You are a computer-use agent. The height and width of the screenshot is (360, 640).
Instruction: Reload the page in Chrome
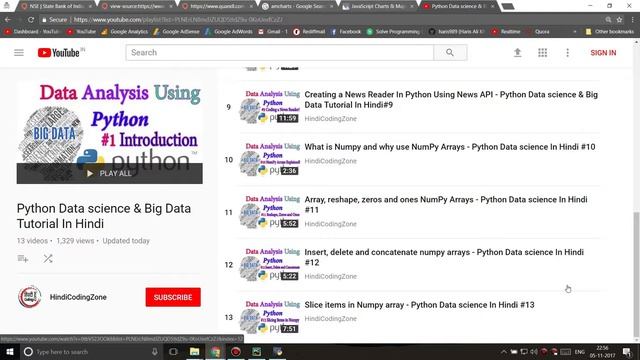point(31,19)
